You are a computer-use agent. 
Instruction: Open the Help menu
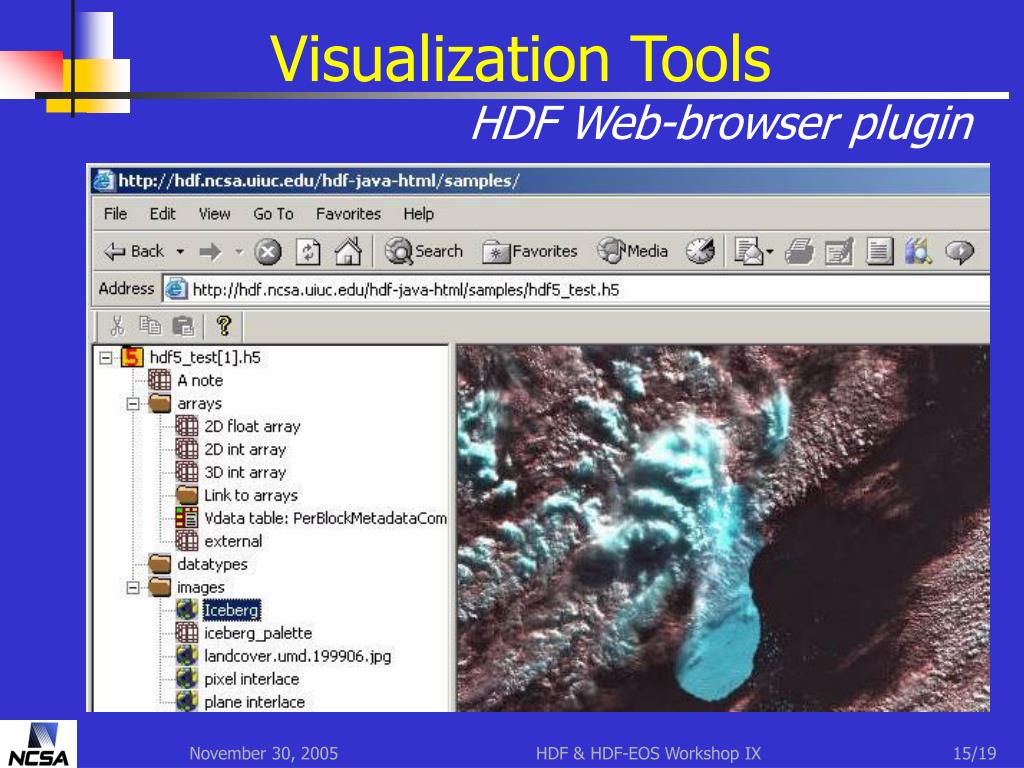(419, 214)
